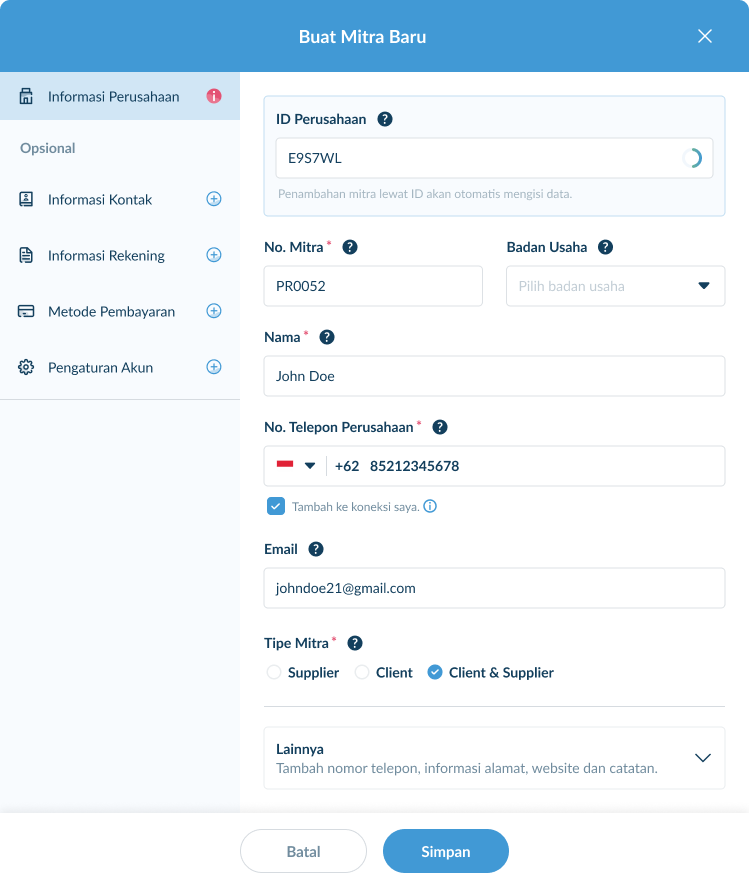Screen dimensions: 749x889
Task: Click help icon next to ID Perusahaan
Action: click(385, 119)
